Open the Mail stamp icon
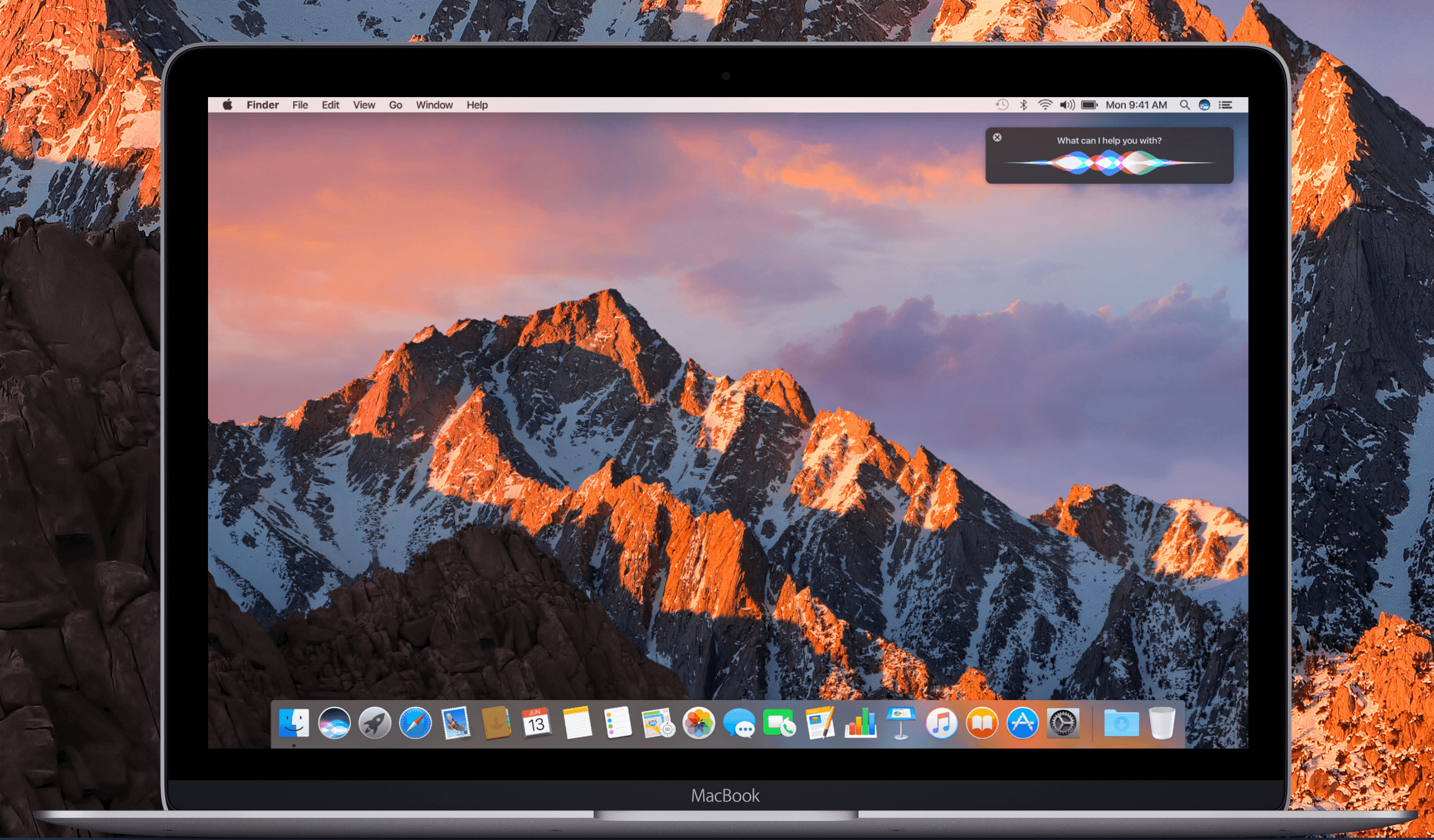 pos(455,723)
